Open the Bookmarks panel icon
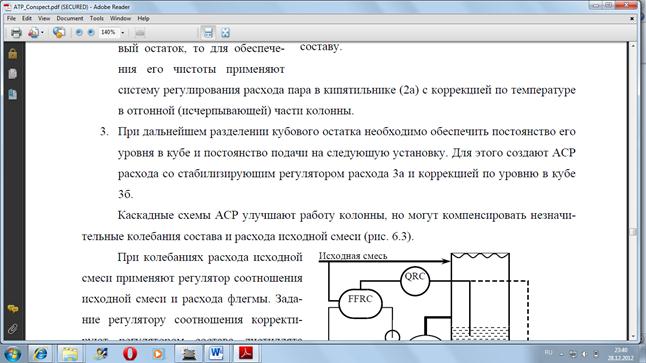646x363 pixels. tap(13, 94)
